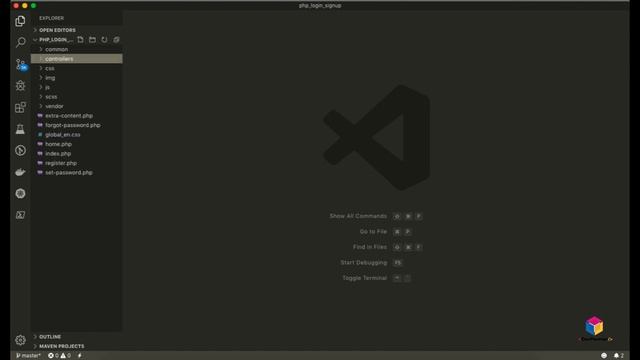Expand the Maven Projects section

(77, 346)
